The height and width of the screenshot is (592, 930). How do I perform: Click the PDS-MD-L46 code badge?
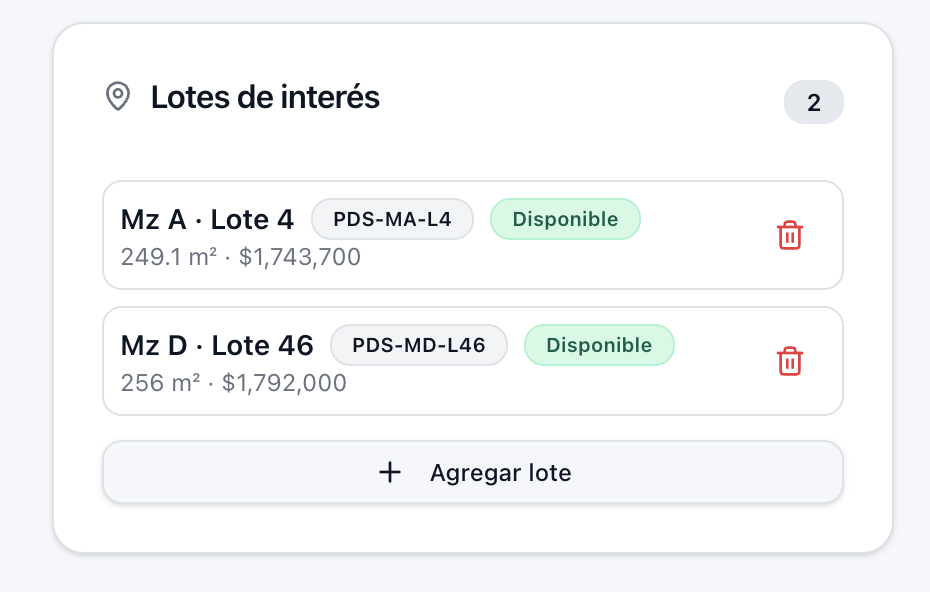(x=419, y=345)
